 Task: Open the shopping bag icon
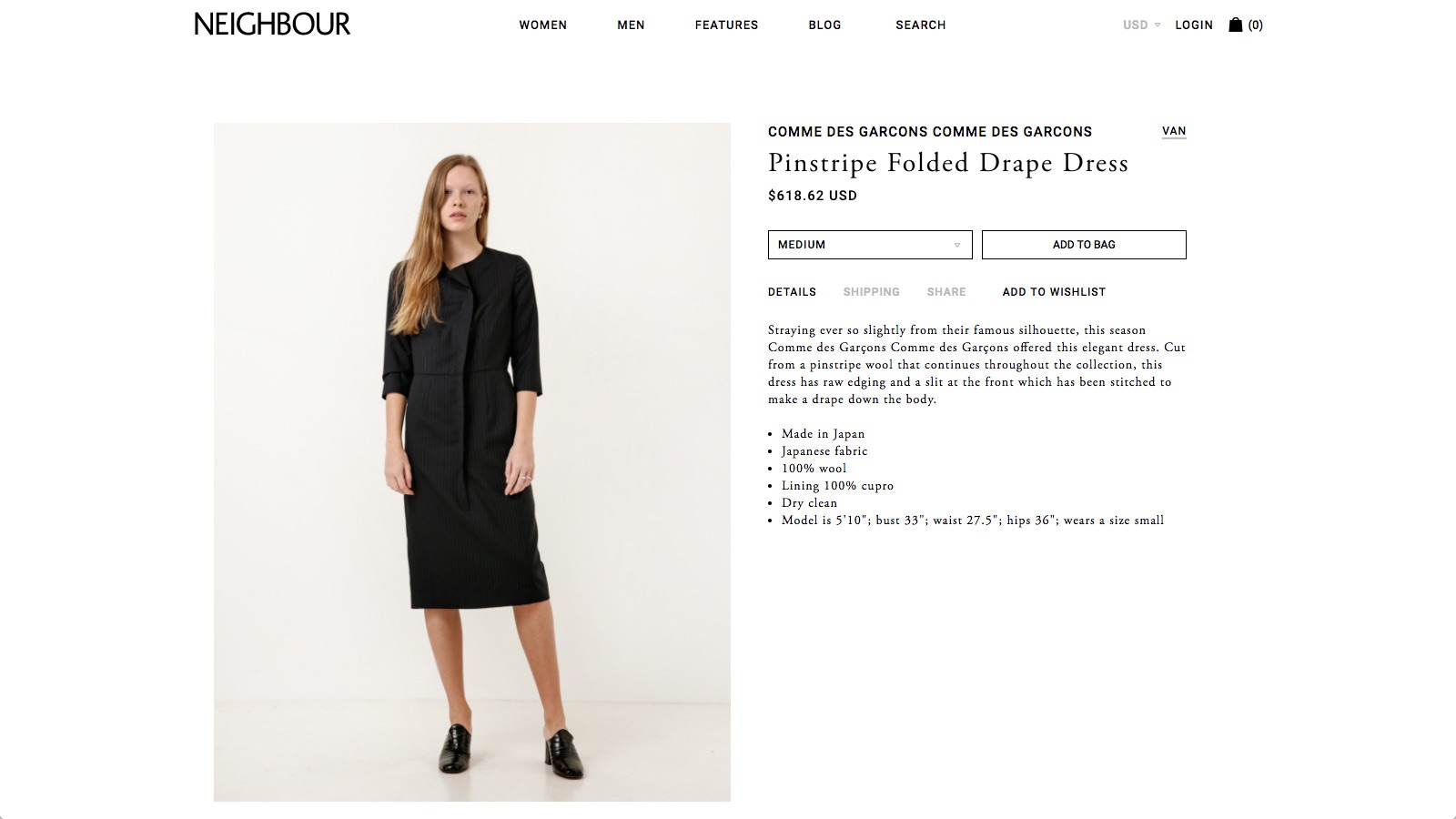tap(1235, 25)
